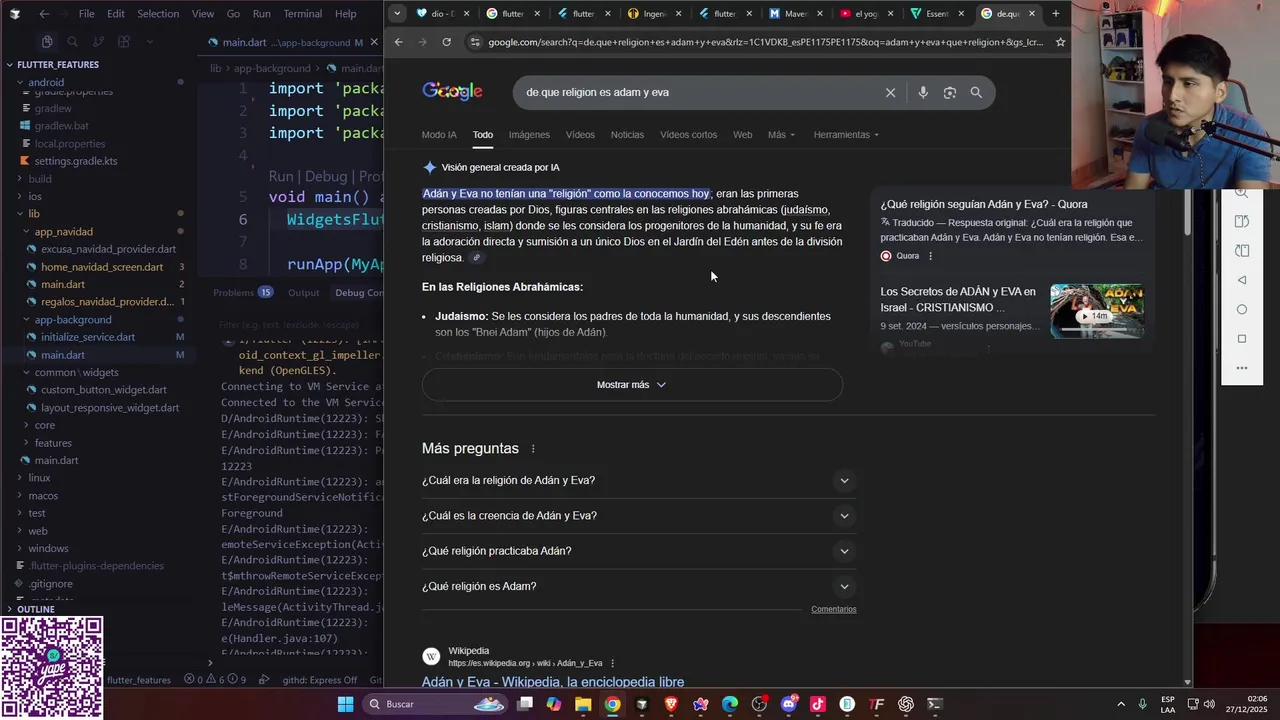Click the Run code lens above main()
This screenshot has height=720, width=1280.
point(281,177)
